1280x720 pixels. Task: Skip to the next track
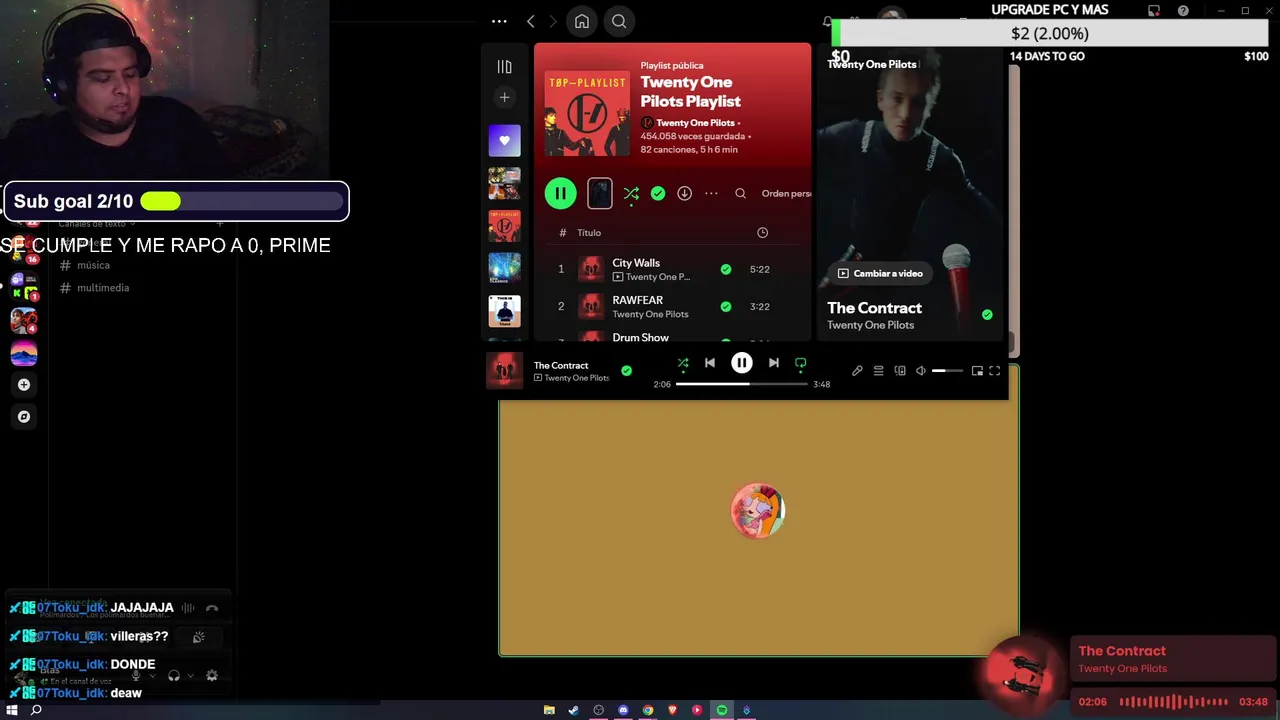(x=773, y=363)
